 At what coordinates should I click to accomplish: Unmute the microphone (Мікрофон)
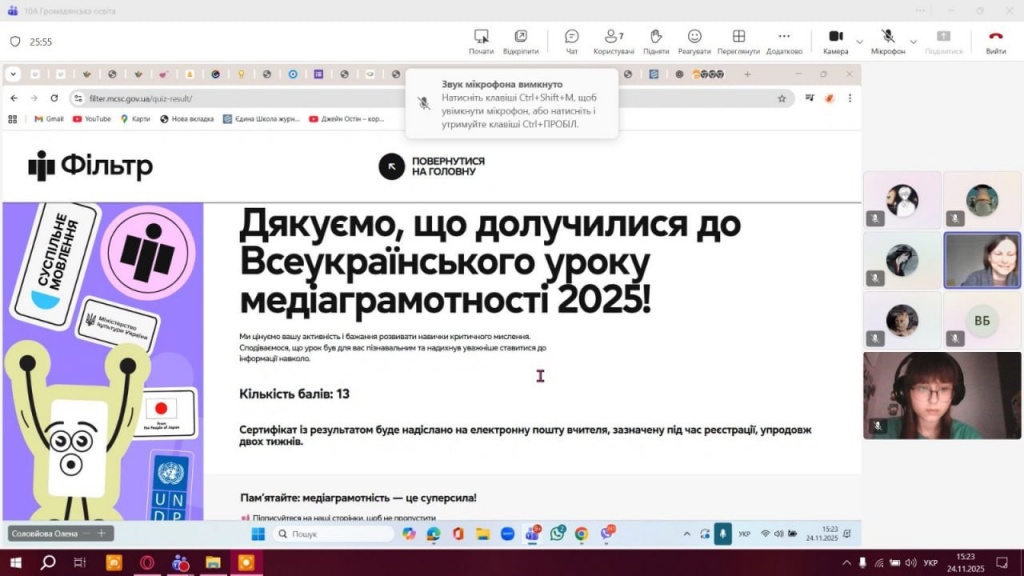tap(887, 41)
